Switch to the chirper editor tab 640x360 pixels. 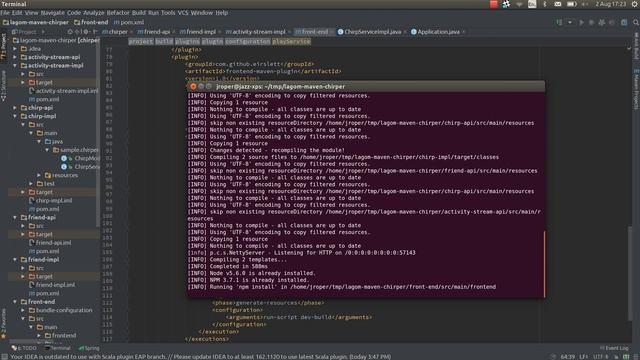tap(117, 32)
